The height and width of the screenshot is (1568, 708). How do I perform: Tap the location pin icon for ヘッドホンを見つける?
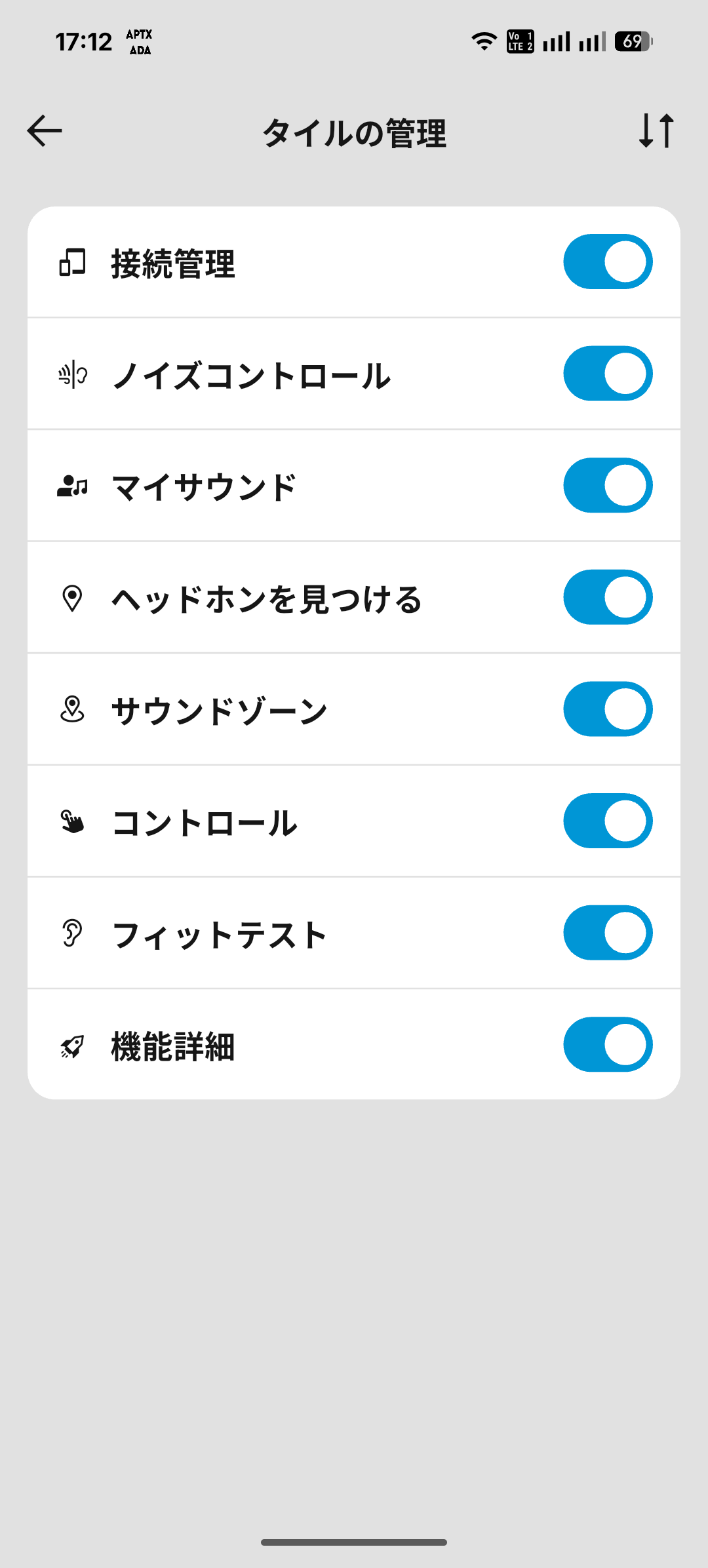click(72, 598)
